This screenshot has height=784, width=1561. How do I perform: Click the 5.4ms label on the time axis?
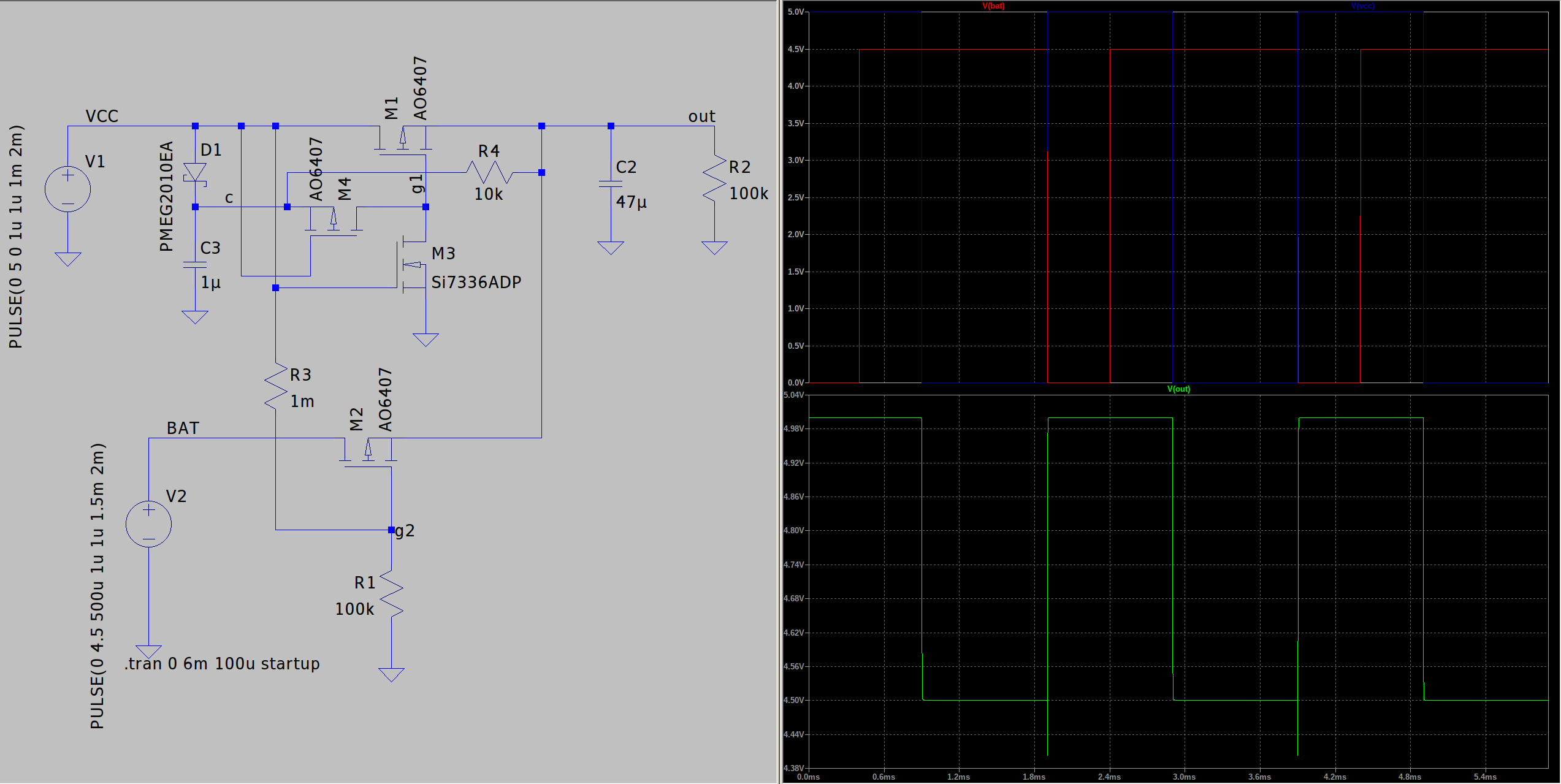1485,777
